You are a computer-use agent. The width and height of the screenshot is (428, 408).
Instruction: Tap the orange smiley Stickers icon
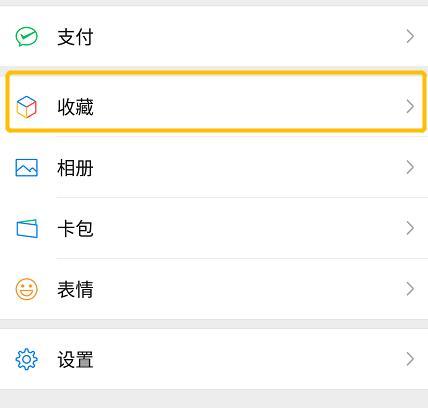(27, 289)
